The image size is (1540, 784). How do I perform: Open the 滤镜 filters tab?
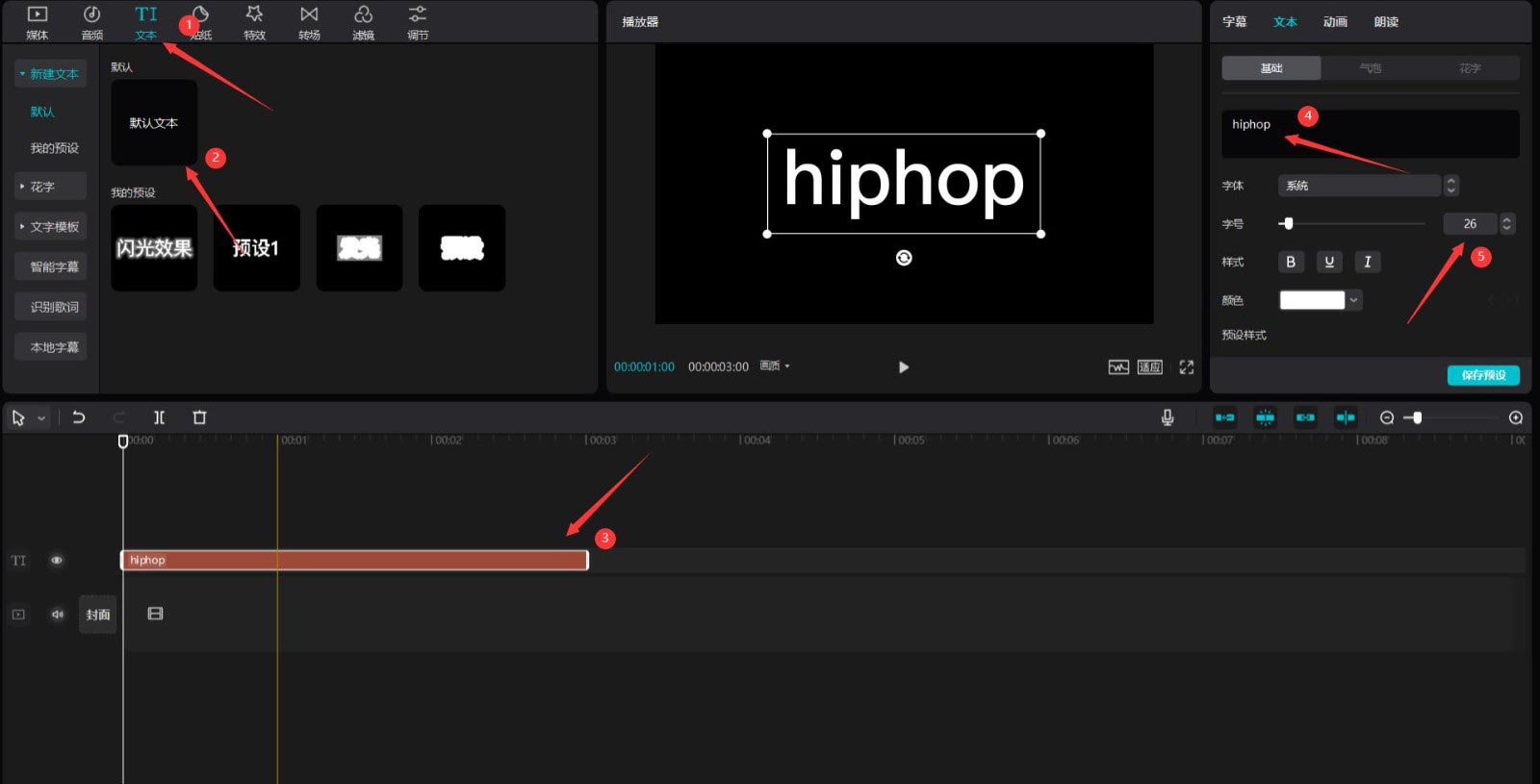[363, 22]
